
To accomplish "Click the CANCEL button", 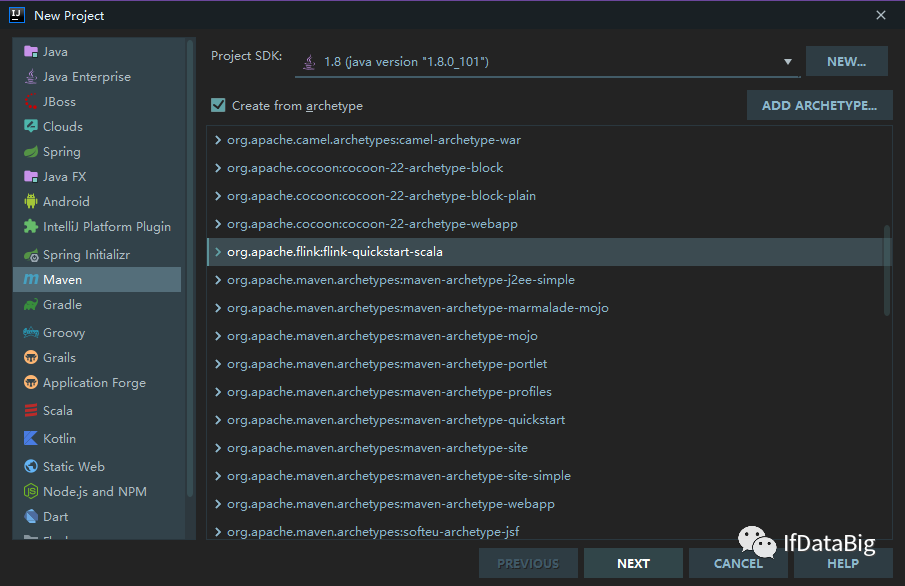I will pyautogui.click(x=738, y=563).
